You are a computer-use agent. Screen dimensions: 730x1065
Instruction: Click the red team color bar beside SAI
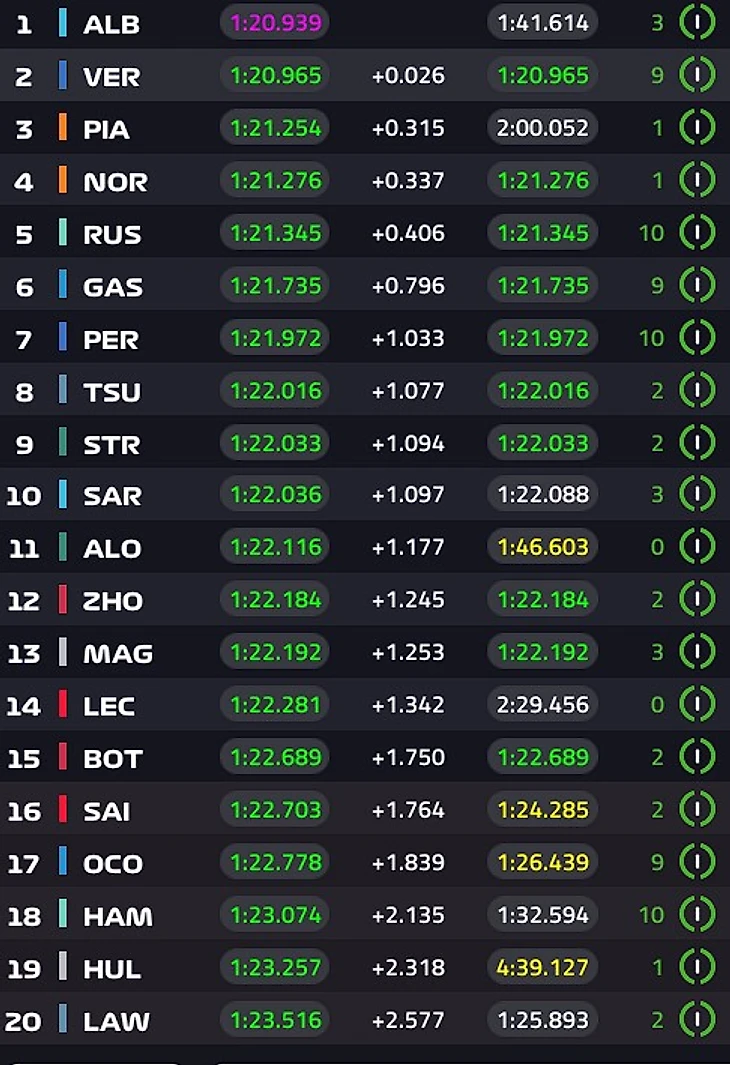pos(63,810)
